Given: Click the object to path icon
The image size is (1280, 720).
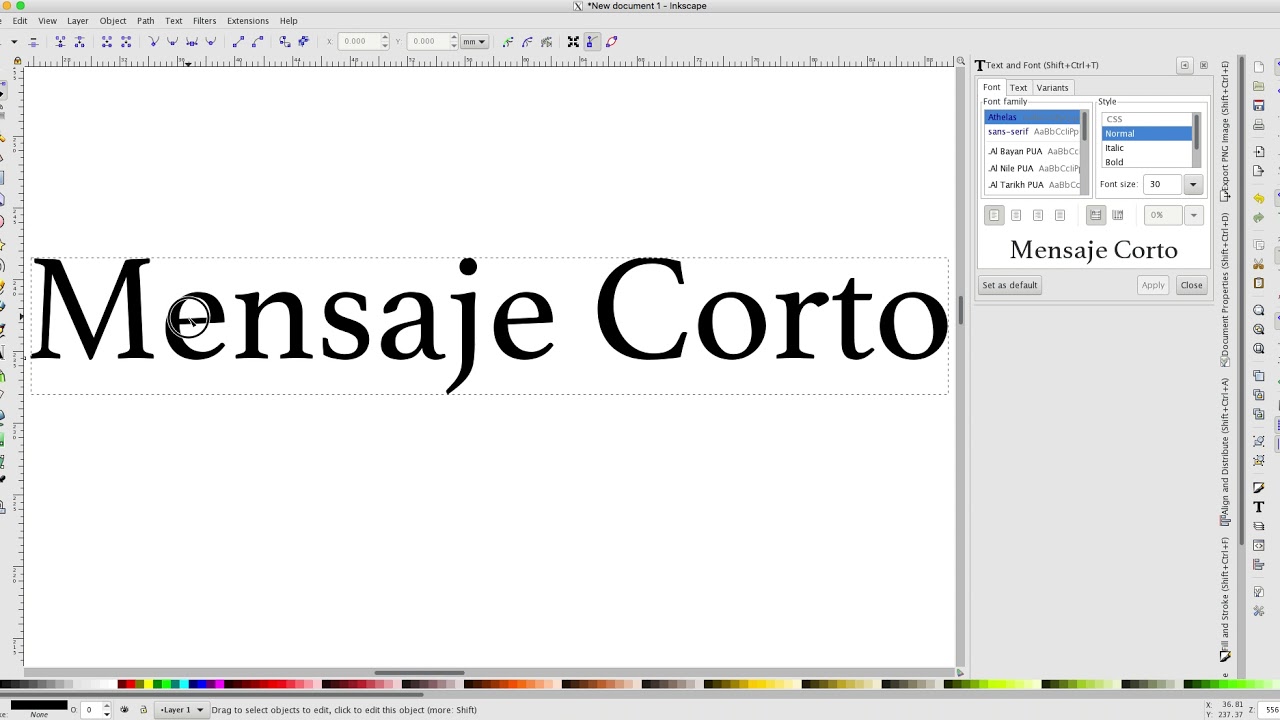Looking at the screenshot, I should click(x=285, y=41).
